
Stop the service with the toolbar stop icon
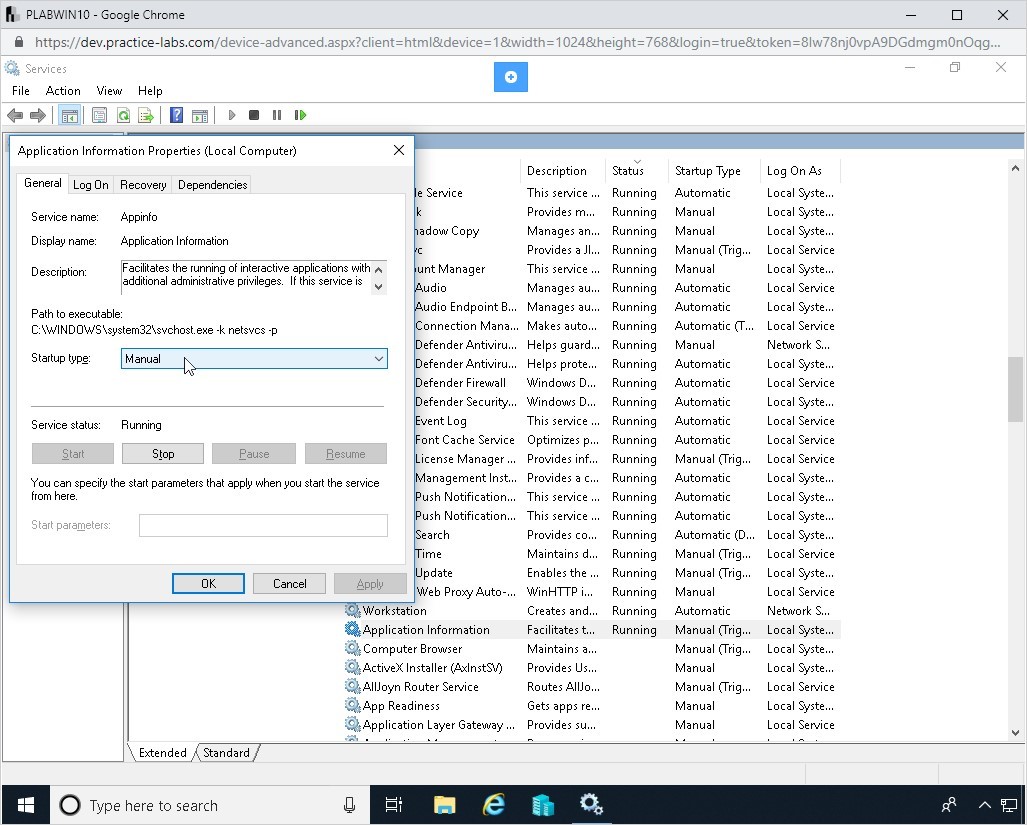254,115
